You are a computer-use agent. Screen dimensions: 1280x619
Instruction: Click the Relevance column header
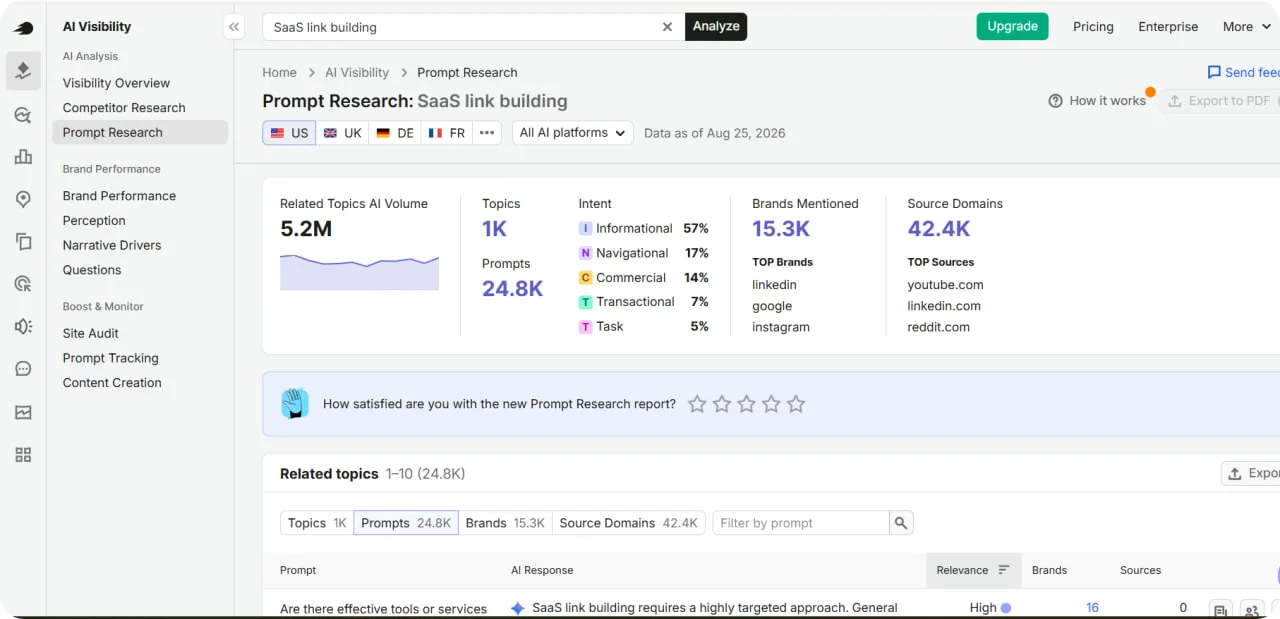point(973,570)
